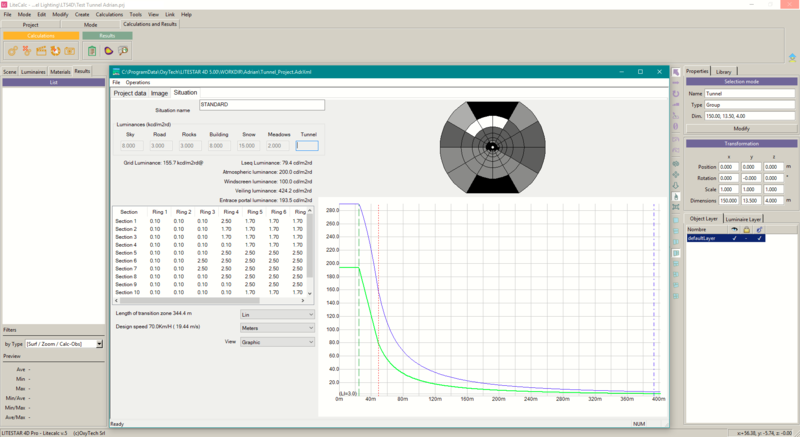Click the delete calculation gear icon

tap(27, 50)
